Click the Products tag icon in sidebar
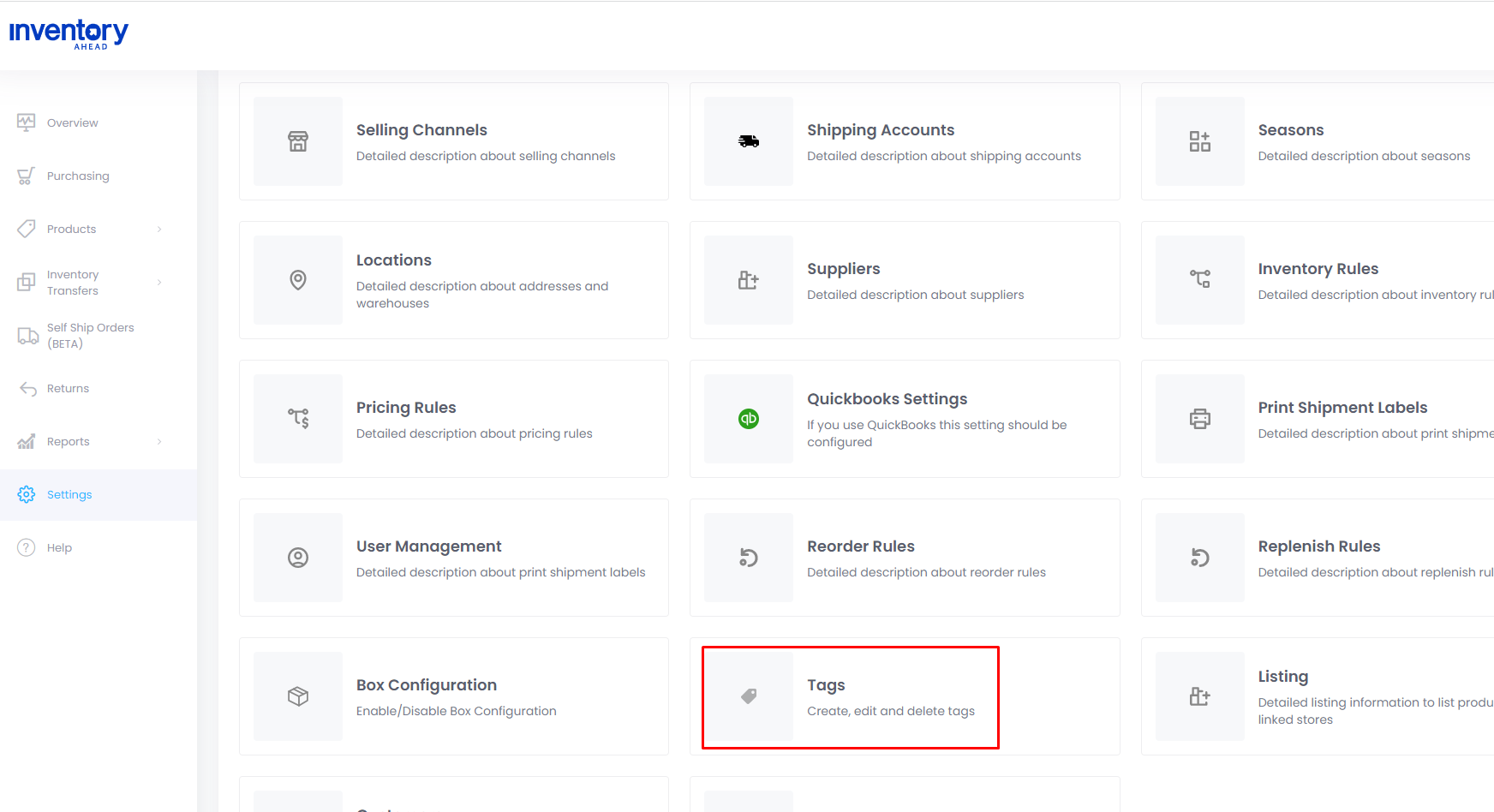This screenshot has width=1494, height=812. coord(27,229)
